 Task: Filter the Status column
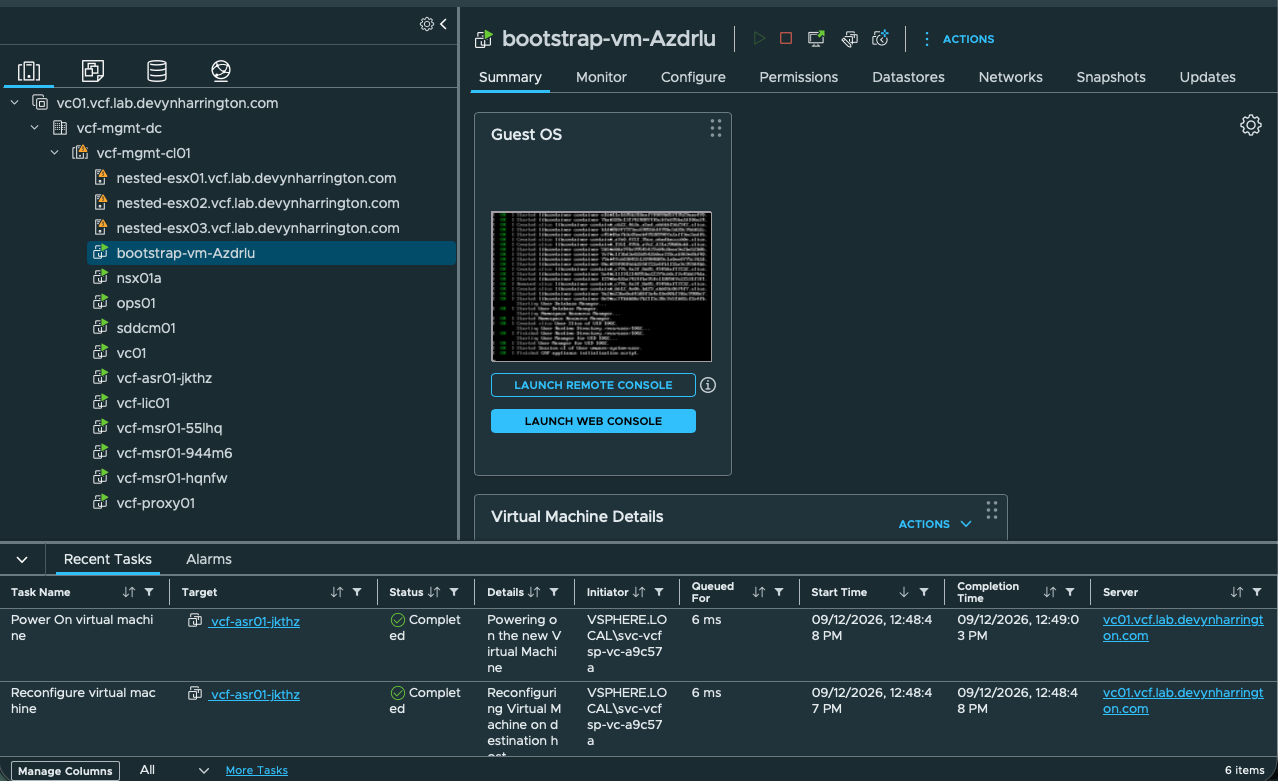(x=455, y=592)
